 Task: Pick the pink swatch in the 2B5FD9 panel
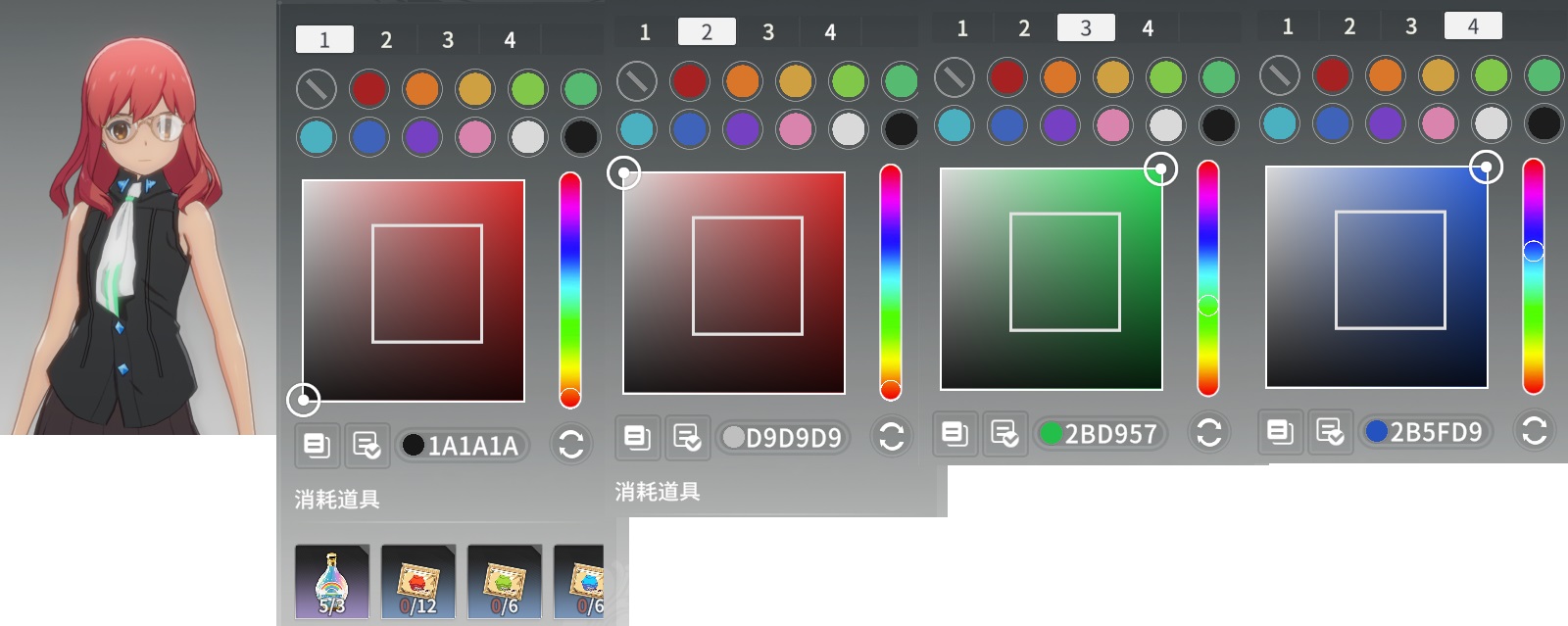(1439, 123)
